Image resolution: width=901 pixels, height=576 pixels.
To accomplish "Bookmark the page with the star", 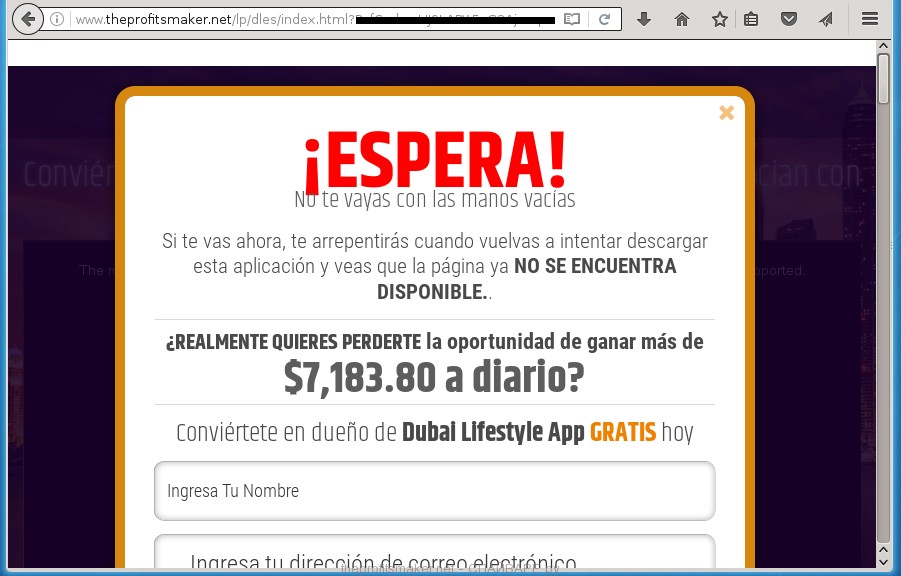I will (719, 18).
